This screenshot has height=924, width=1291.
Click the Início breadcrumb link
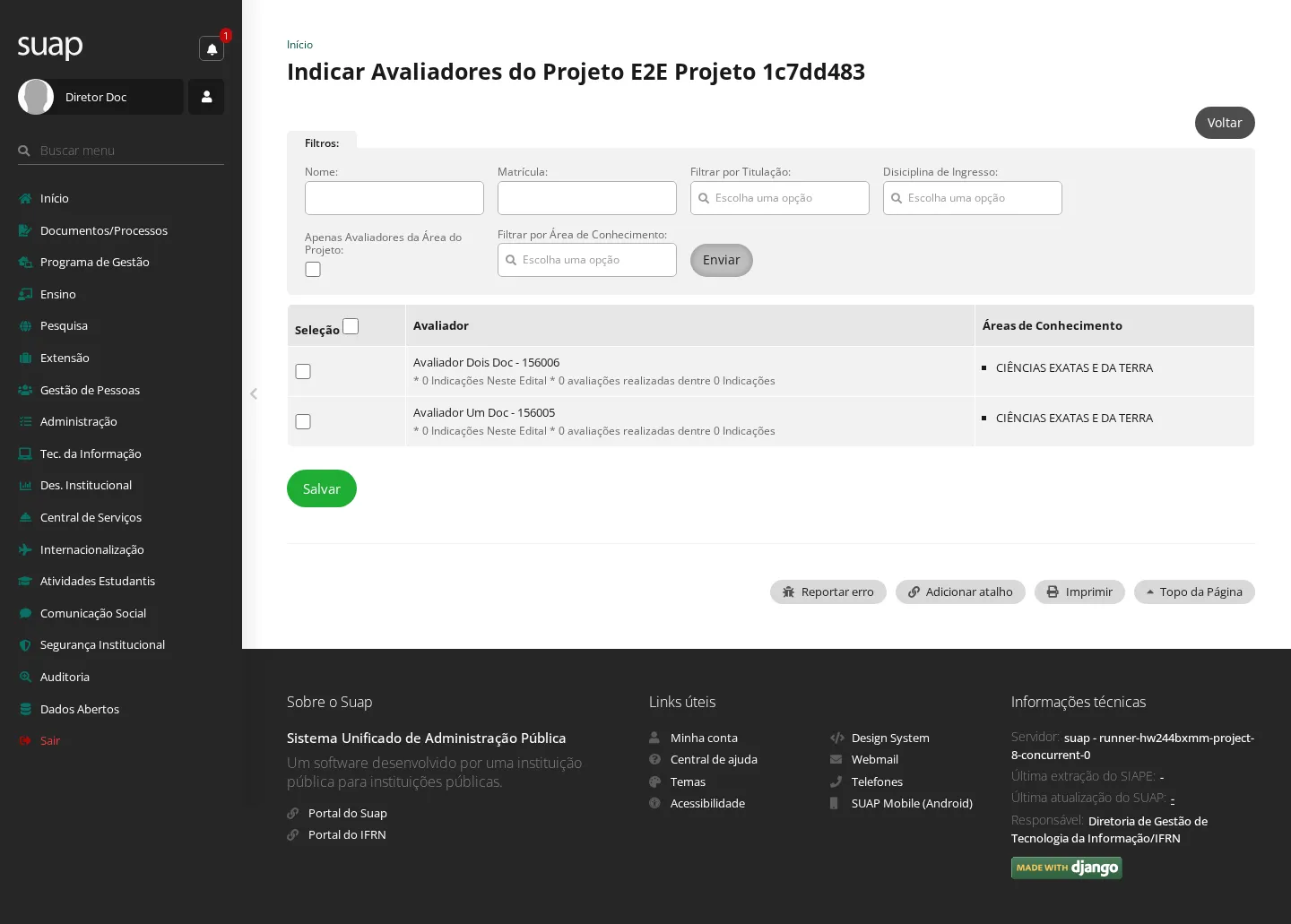tap(299, 45)
